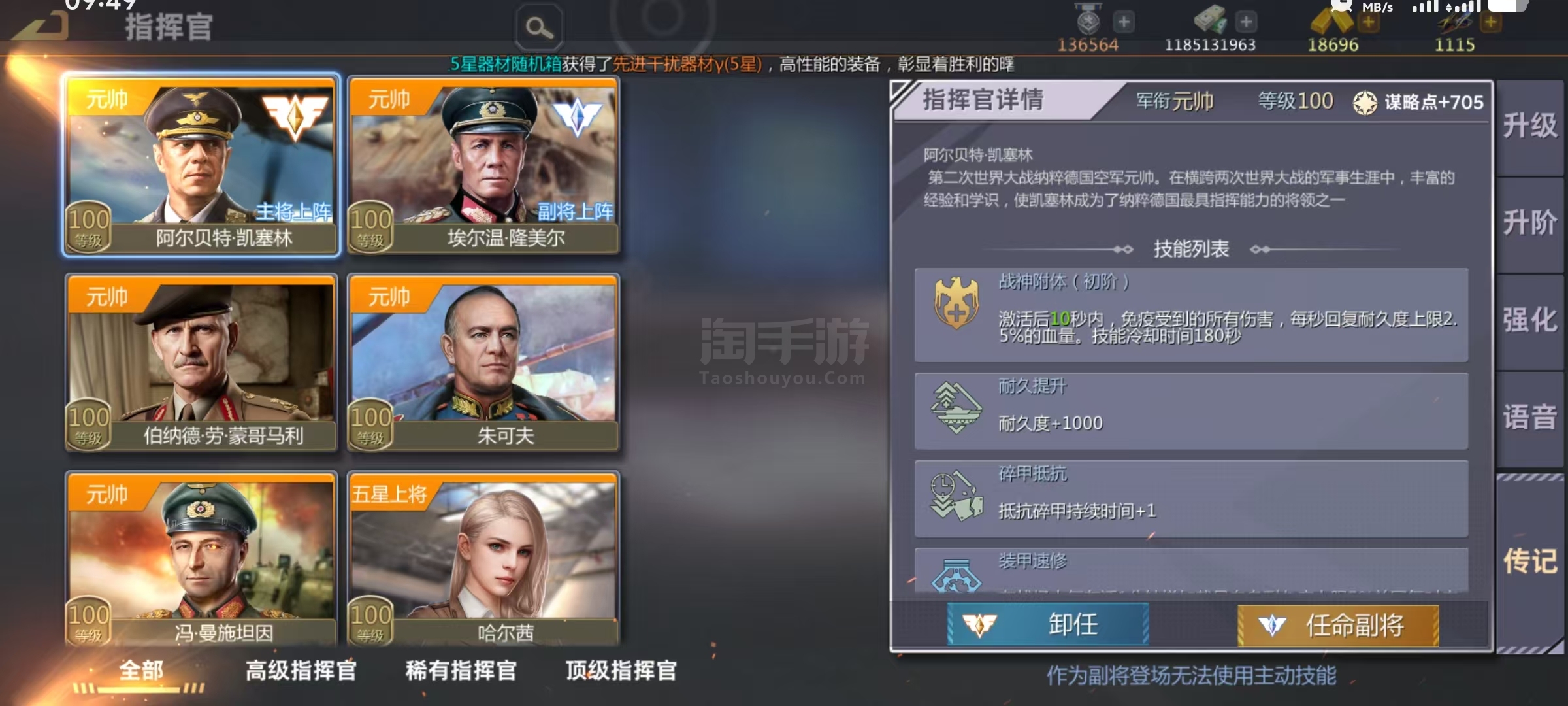Switch to 高级指挥官 tab
This screenshot has width=1568, height=706.
tap(301, 670)
